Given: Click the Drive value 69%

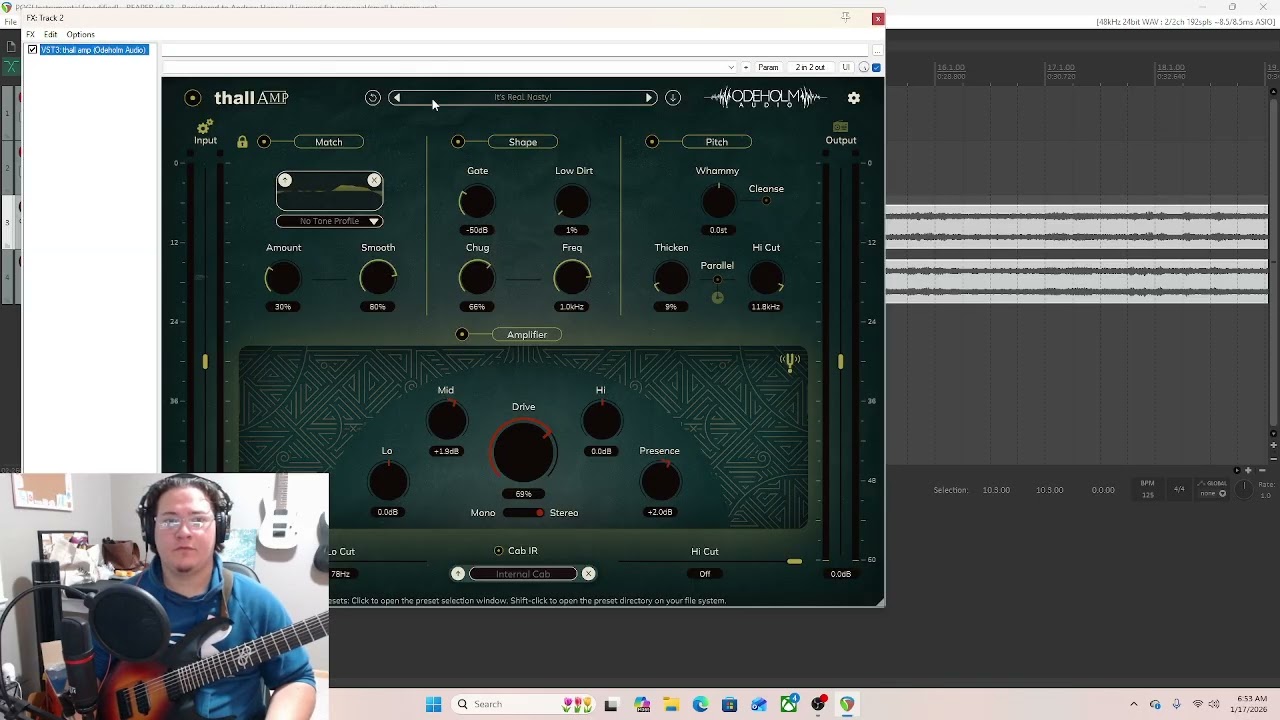Looking at the screenshot, I should tap(523, 494).
